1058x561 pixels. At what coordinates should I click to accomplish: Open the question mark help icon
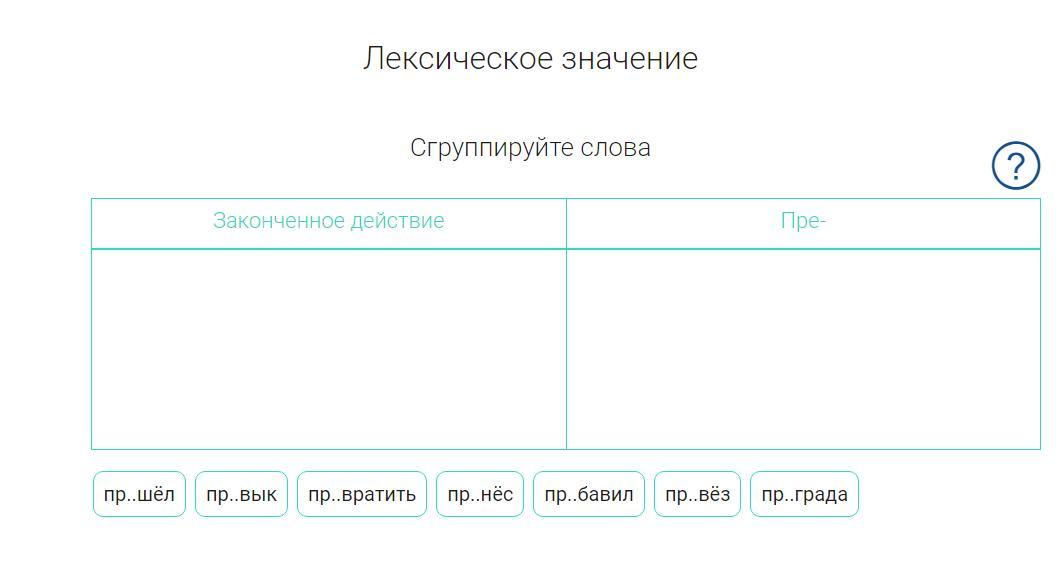[1015, 165]
